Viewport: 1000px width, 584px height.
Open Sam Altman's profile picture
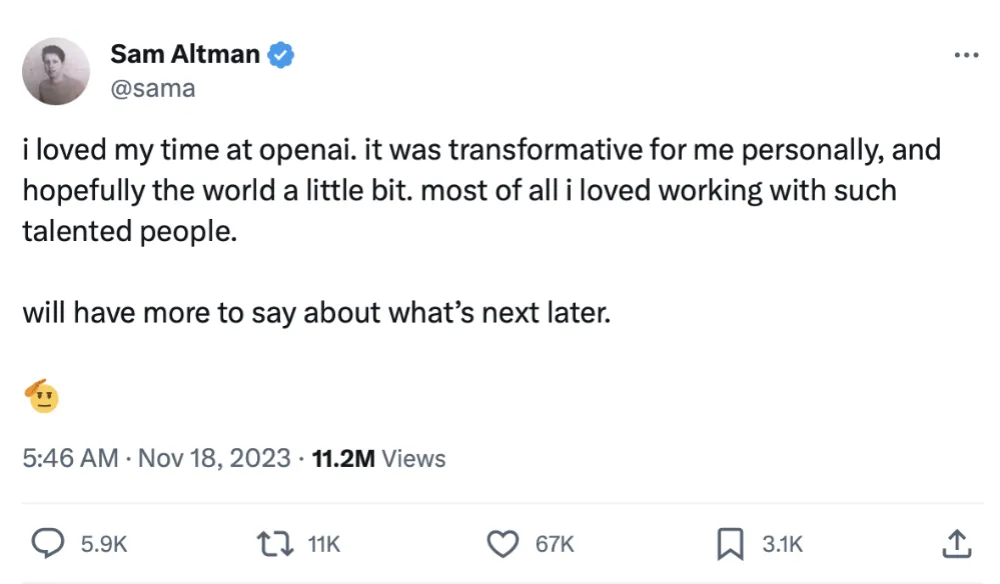[56, 71]
